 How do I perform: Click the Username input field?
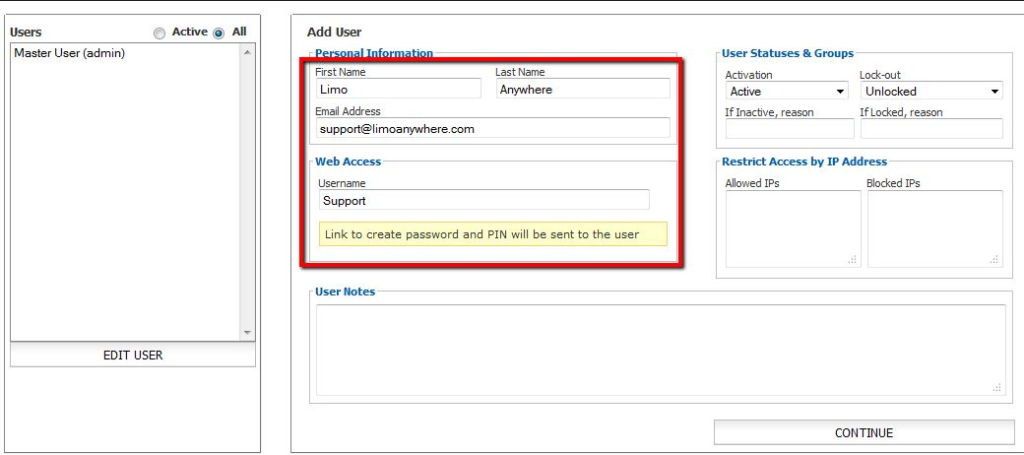coord(484,200)
